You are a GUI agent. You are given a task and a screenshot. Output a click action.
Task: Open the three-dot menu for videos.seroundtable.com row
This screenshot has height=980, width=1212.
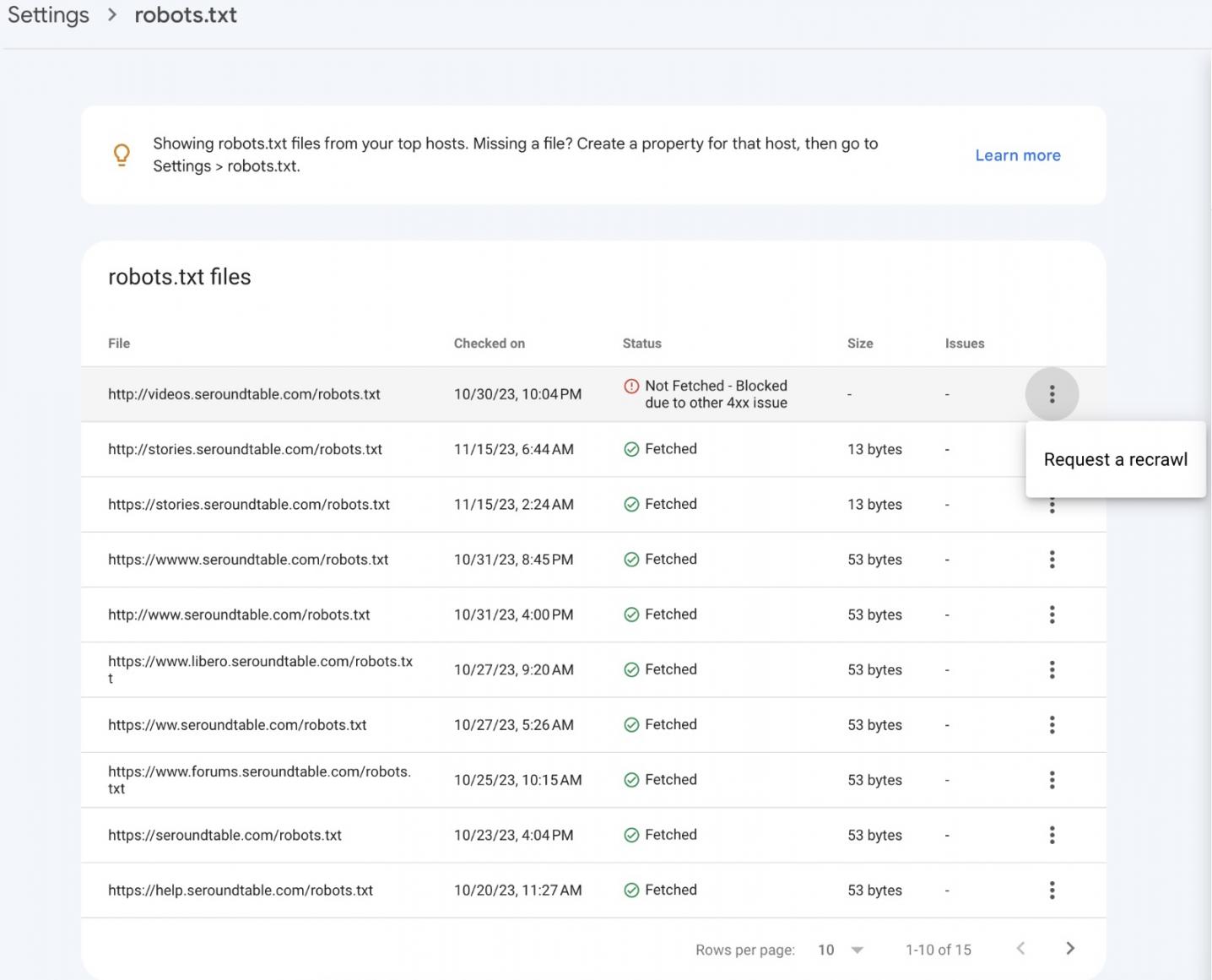click(1052, 394)
